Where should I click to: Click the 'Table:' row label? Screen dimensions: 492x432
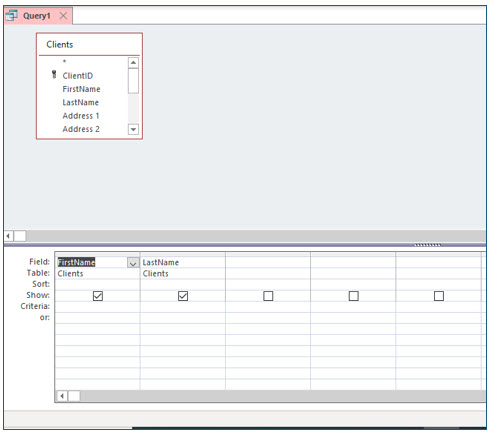(x=38, y=273)
